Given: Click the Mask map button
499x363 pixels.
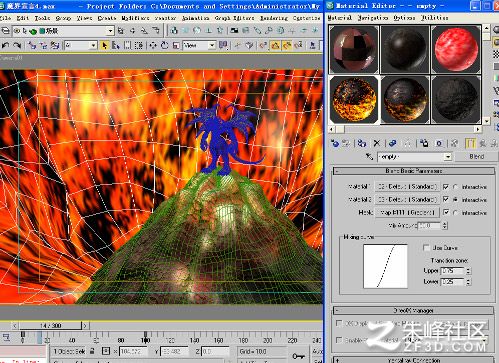Looking at the screenshot, I should [408, 212].
